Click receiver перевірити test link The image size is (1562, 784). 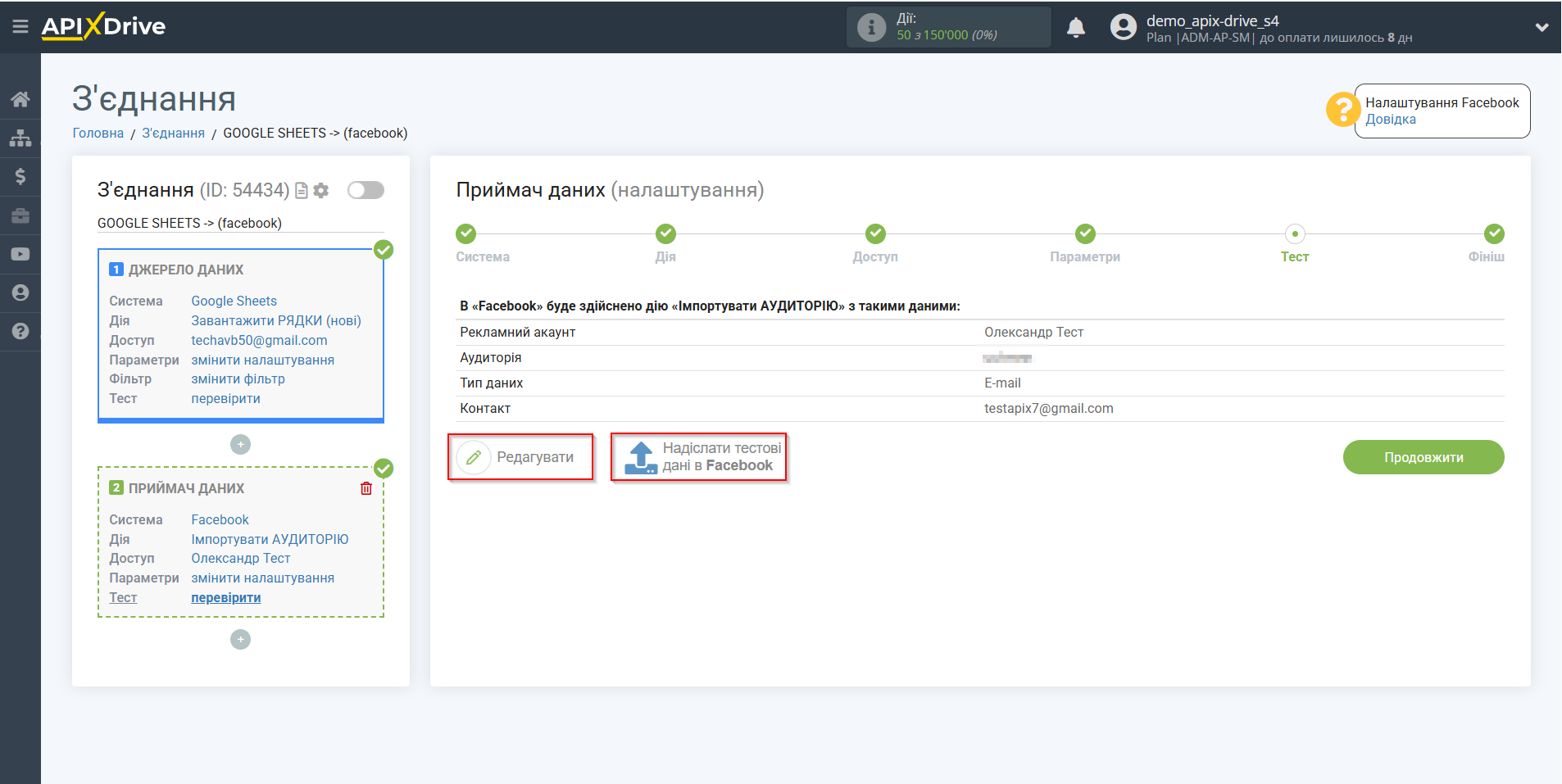pos(225,597)
